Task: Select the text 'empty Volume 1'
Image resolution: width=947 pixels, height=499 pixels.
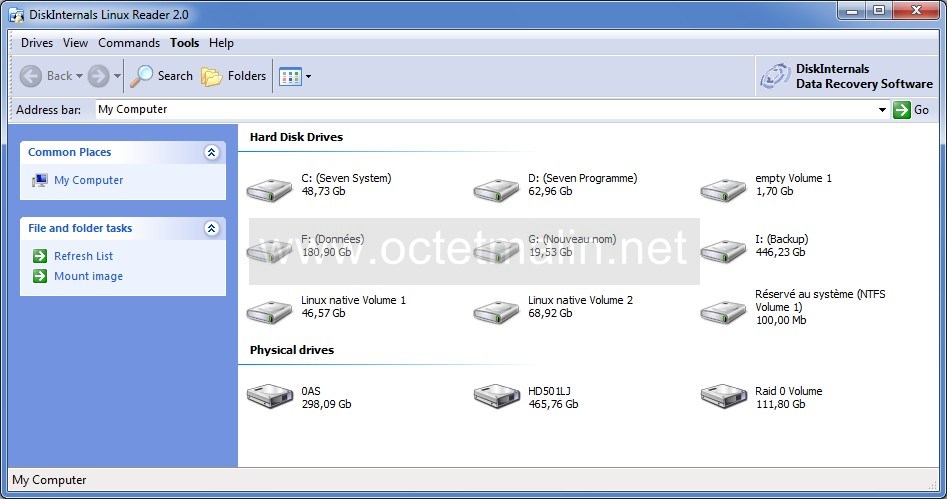Action: [x=793, y=178]
